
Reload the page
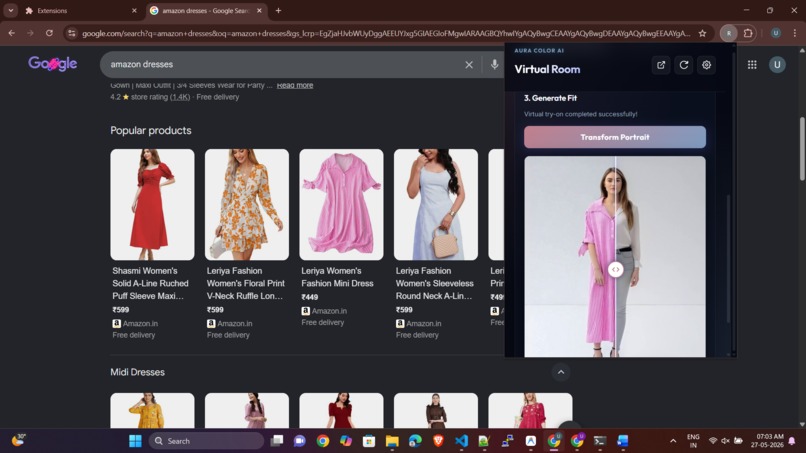(49, 33)
